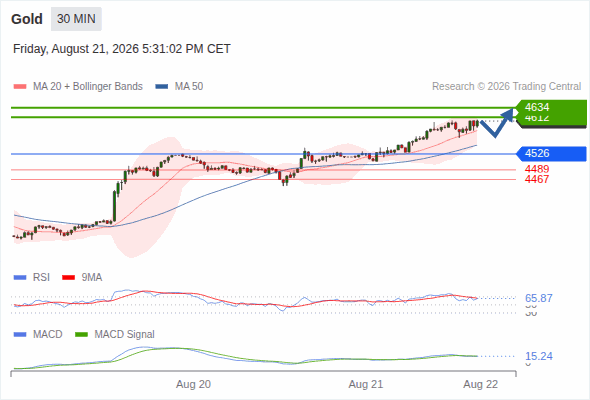This screenshot has height=400, width=590.
Task: Click the green MACD Signal legend swatch
Action: pyautogui.click(x=82, y=335)
